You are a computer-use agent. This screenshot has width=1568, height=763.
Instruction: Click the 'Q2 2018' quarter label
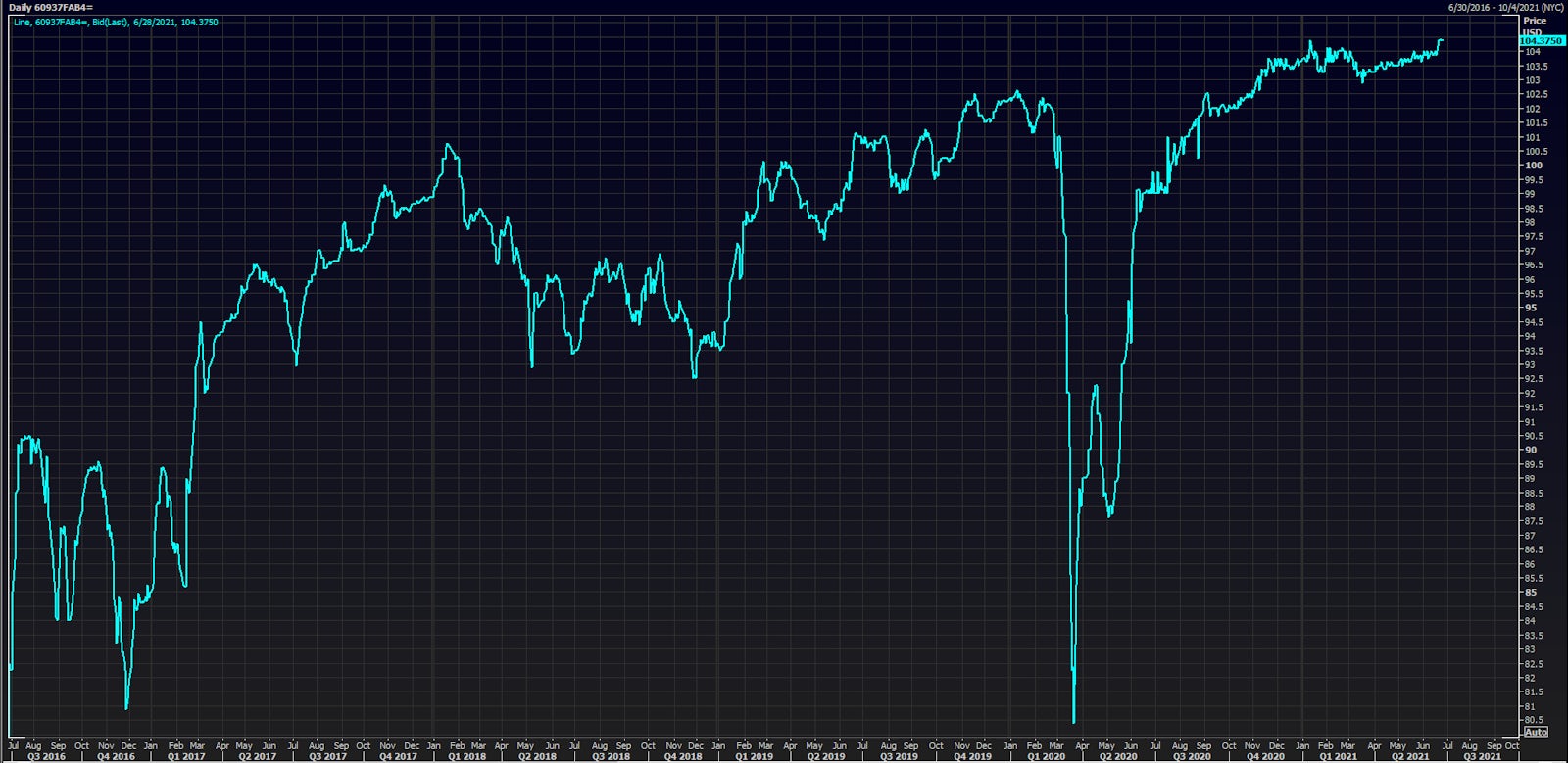537,756
